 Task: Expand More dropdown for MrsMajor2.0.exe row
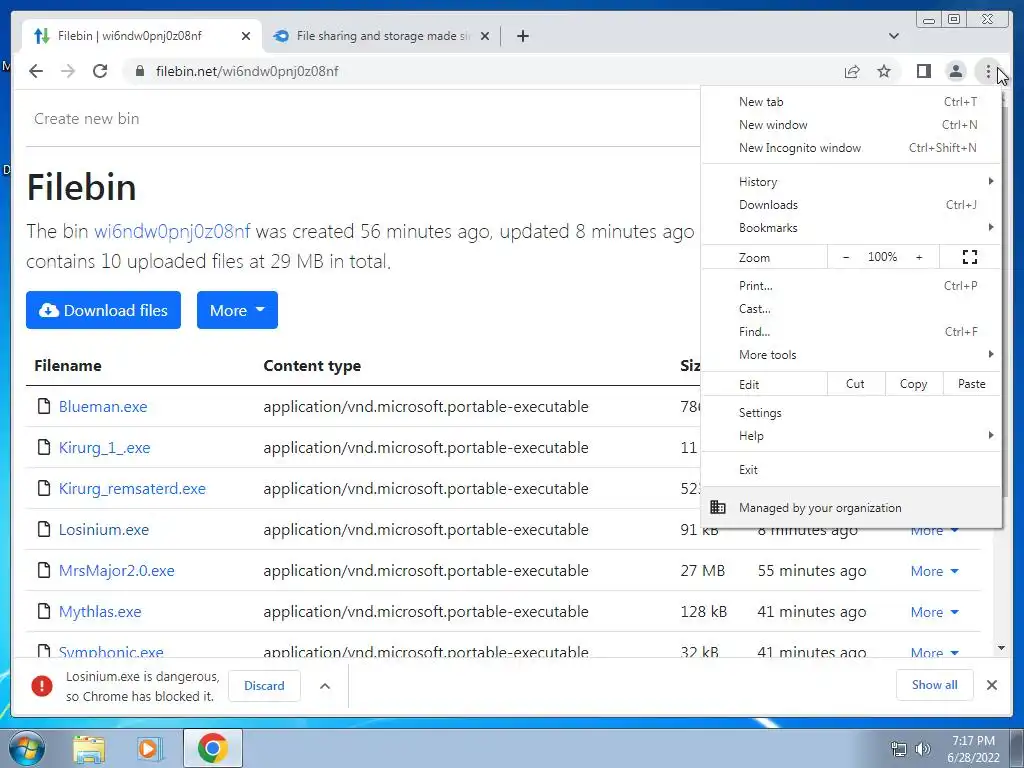click(935, 571)
